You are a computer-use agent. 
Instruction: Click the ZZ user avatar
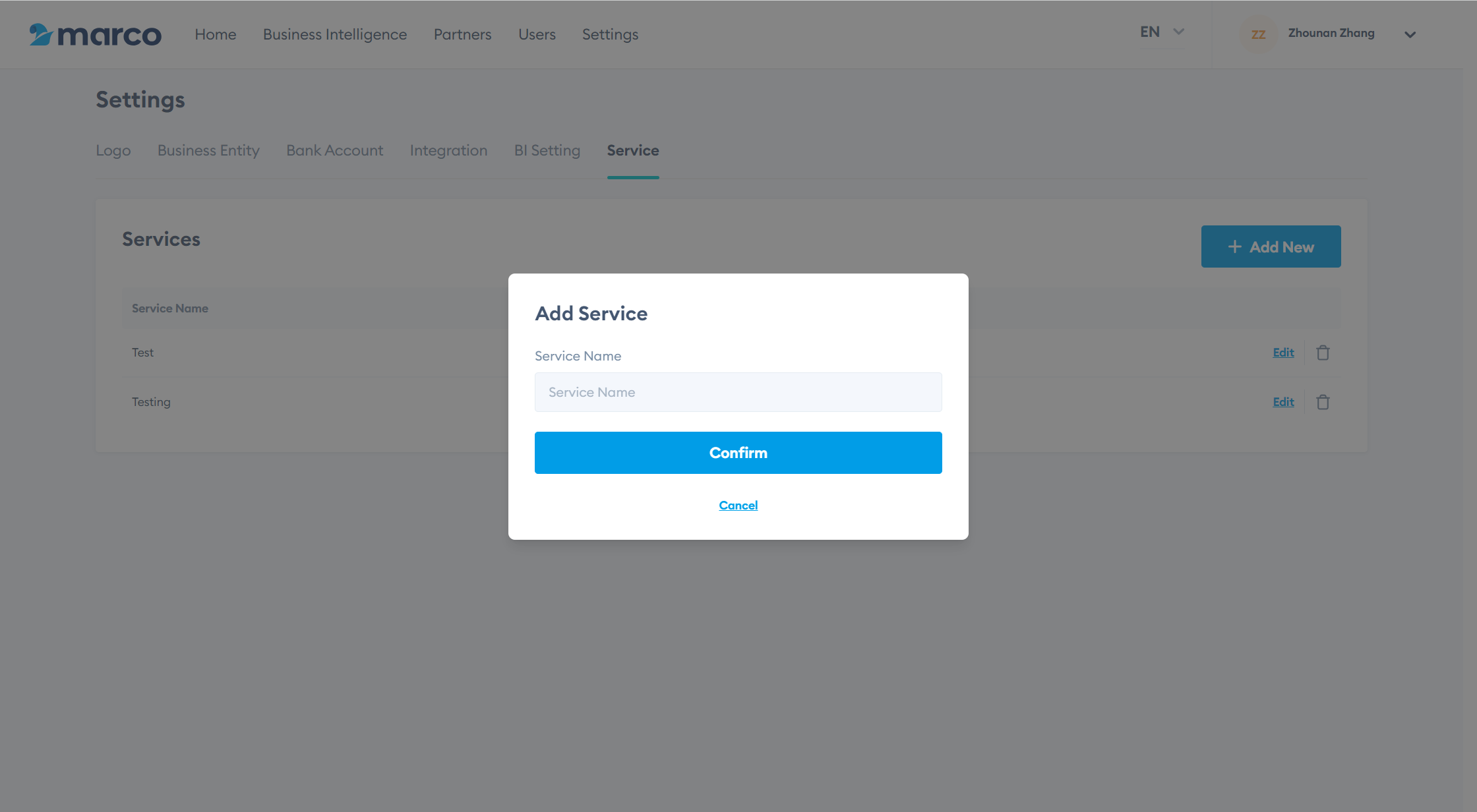(1258, 34)
